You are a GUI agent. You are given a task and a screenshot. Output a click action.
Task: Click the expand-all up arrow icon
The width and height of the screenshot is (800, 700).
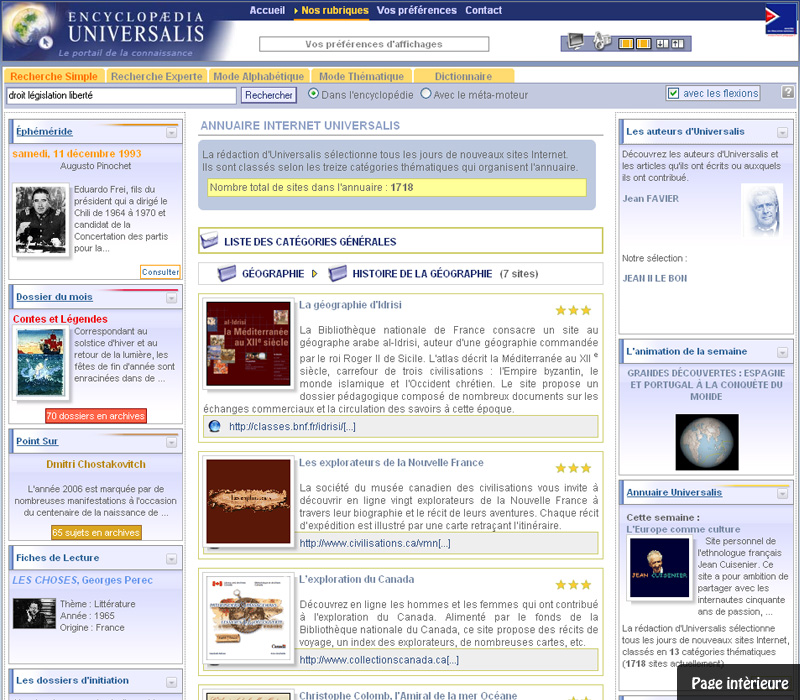click(x=678, y=44)
